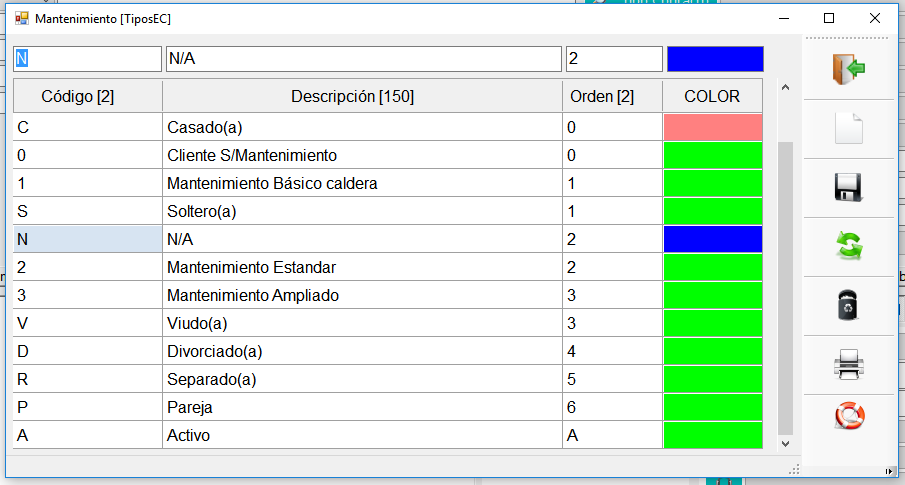905x485 pixels.
Task: Select the Mantenimiento Ampliado cell
Action: (362, 295)
